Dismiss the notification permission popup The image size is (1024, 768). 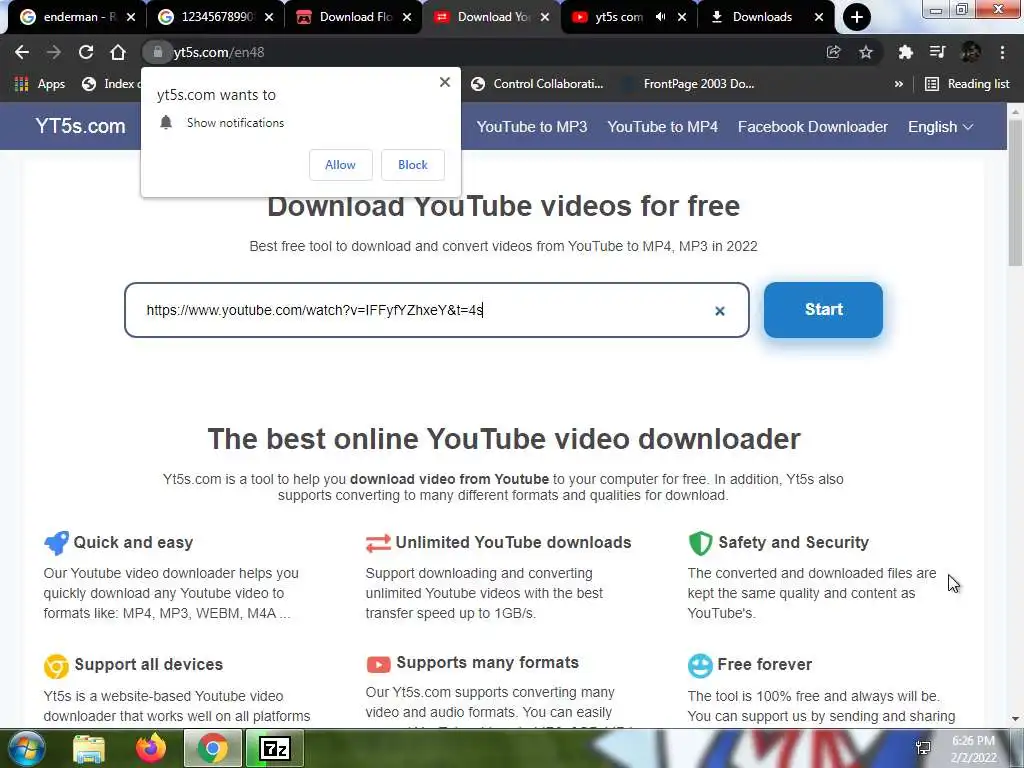(x=445, y=82)
